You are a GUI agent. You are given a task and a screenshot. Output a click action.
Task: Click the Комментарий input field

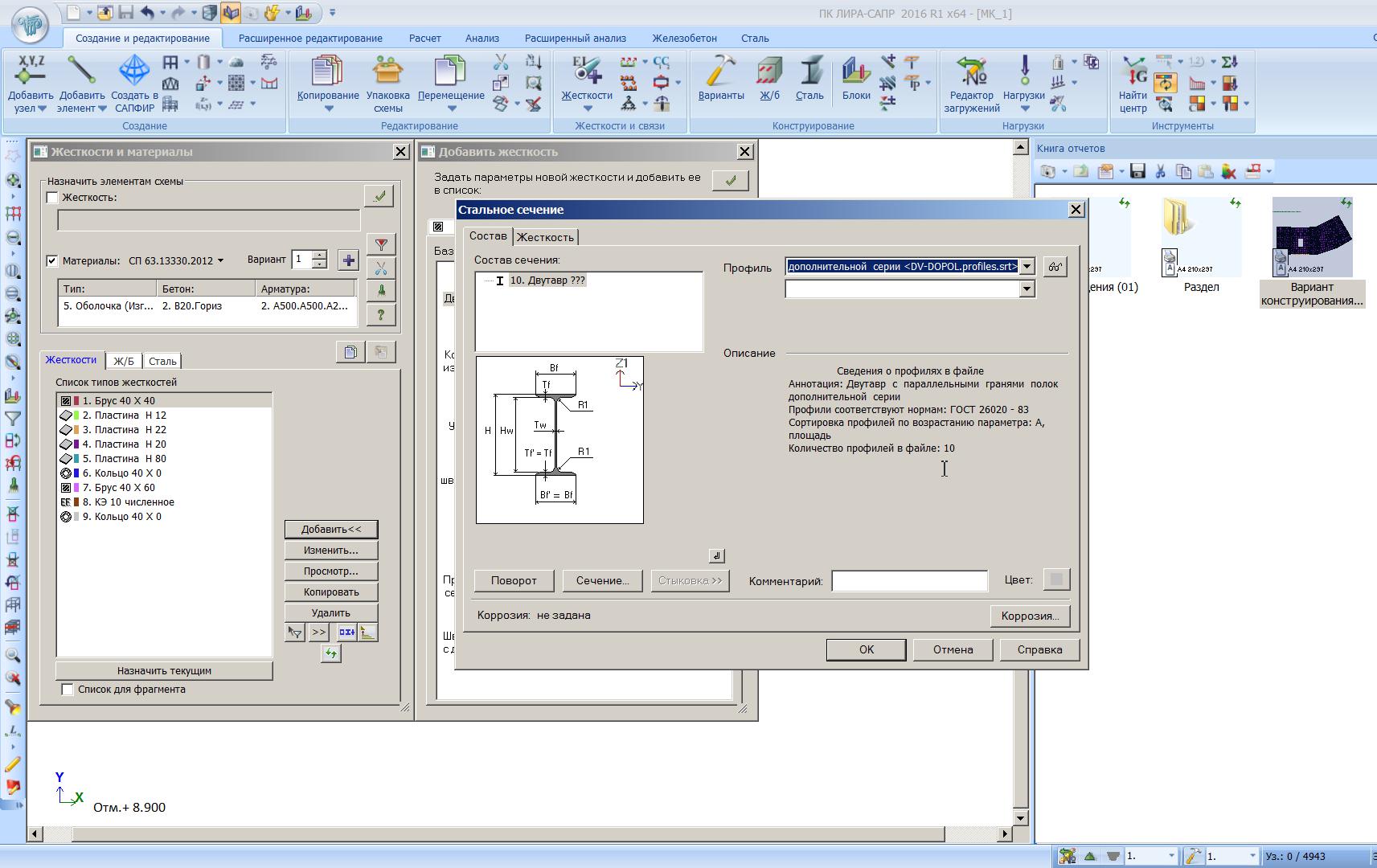click(909, 581)
